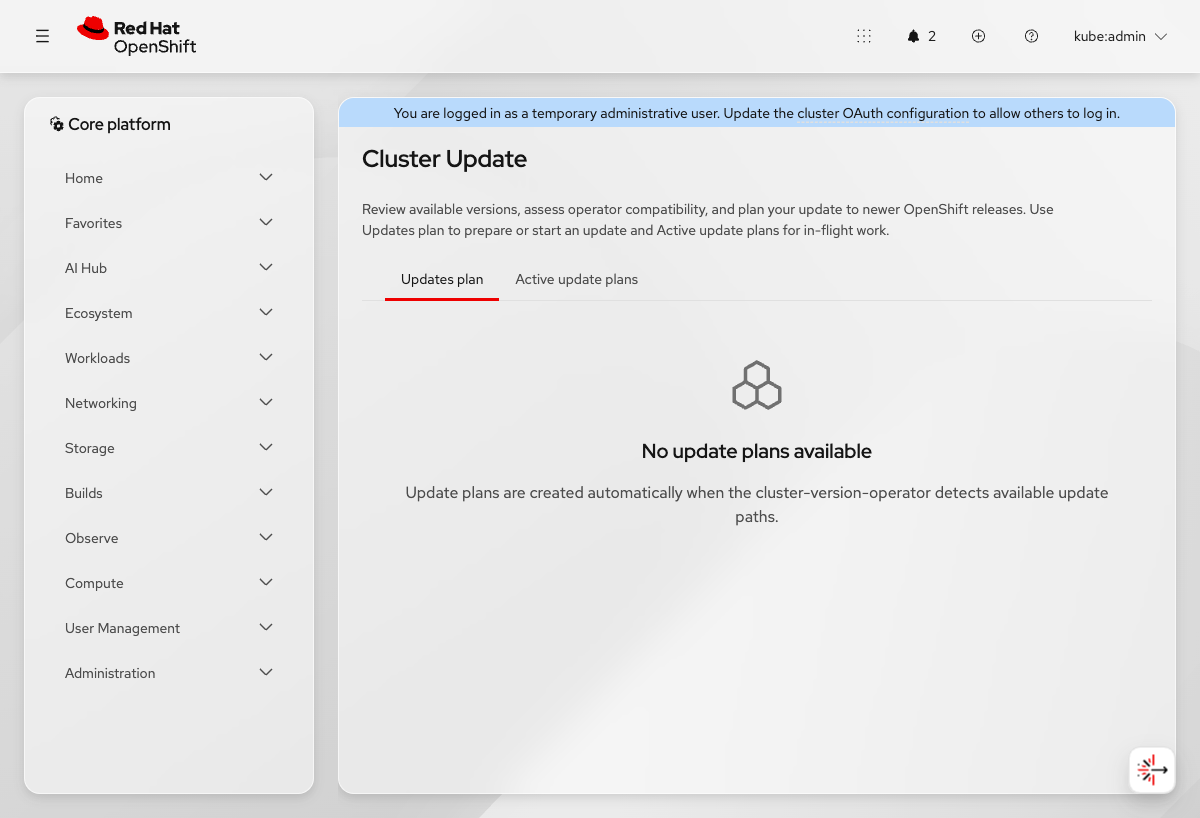Open the kube:admin user dropdown
The image size is (1200, 818).
tap(1120, 36)
